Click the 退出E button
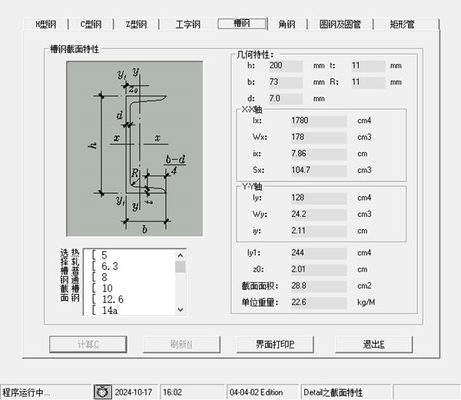The image size is (461, 400). (x=374, y=344)
